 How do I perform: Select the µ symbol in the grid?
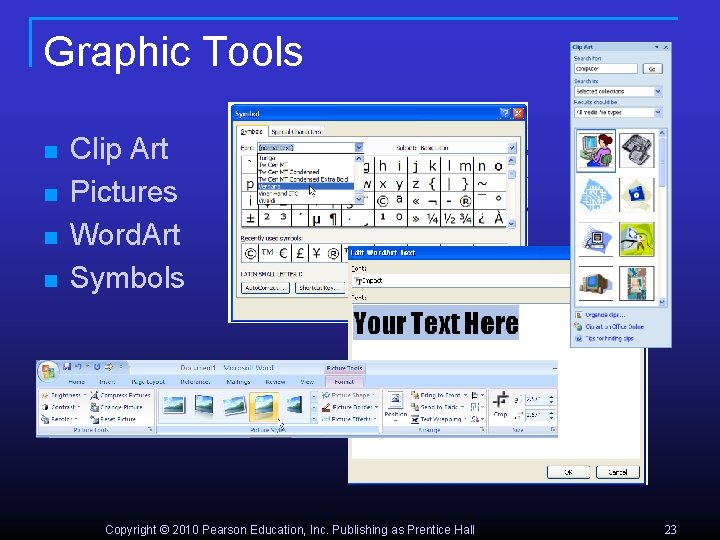[316, 219]
